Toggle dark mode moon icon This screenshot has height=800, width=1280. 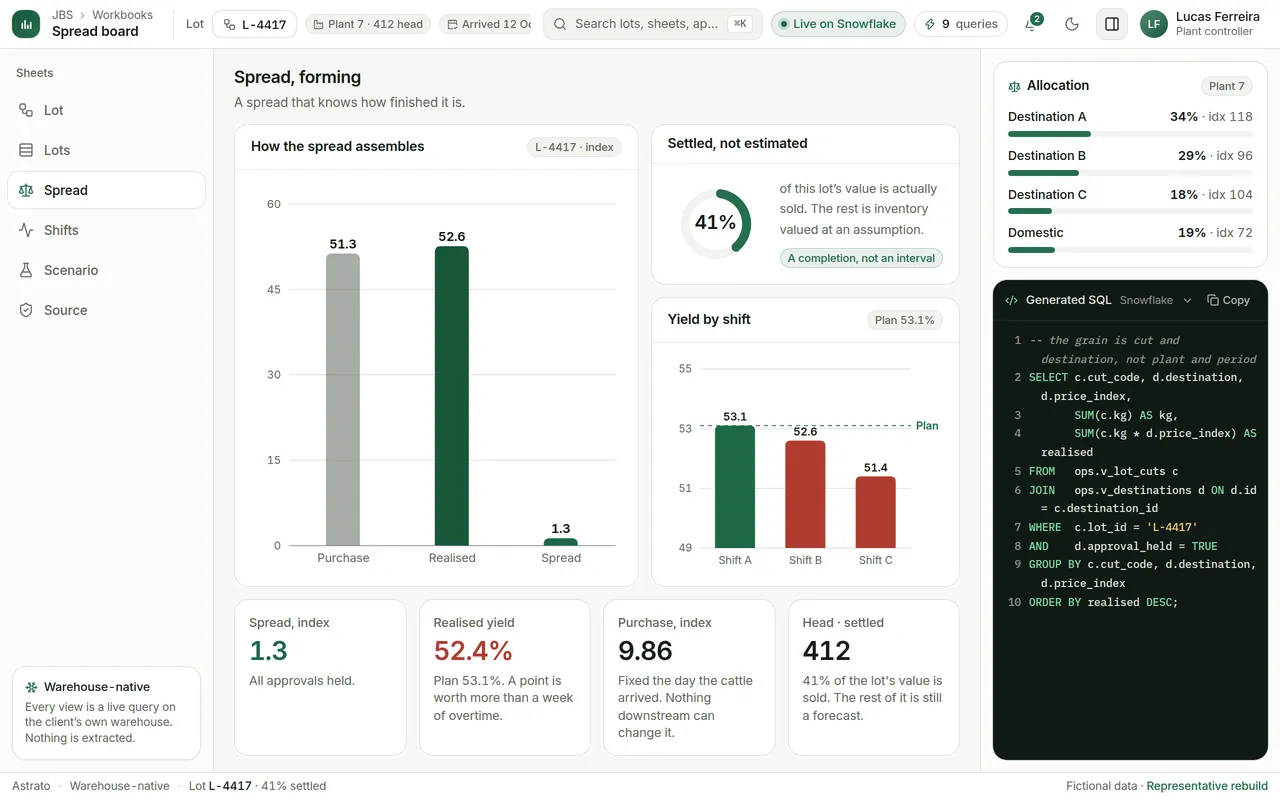tap(1072, 24)
